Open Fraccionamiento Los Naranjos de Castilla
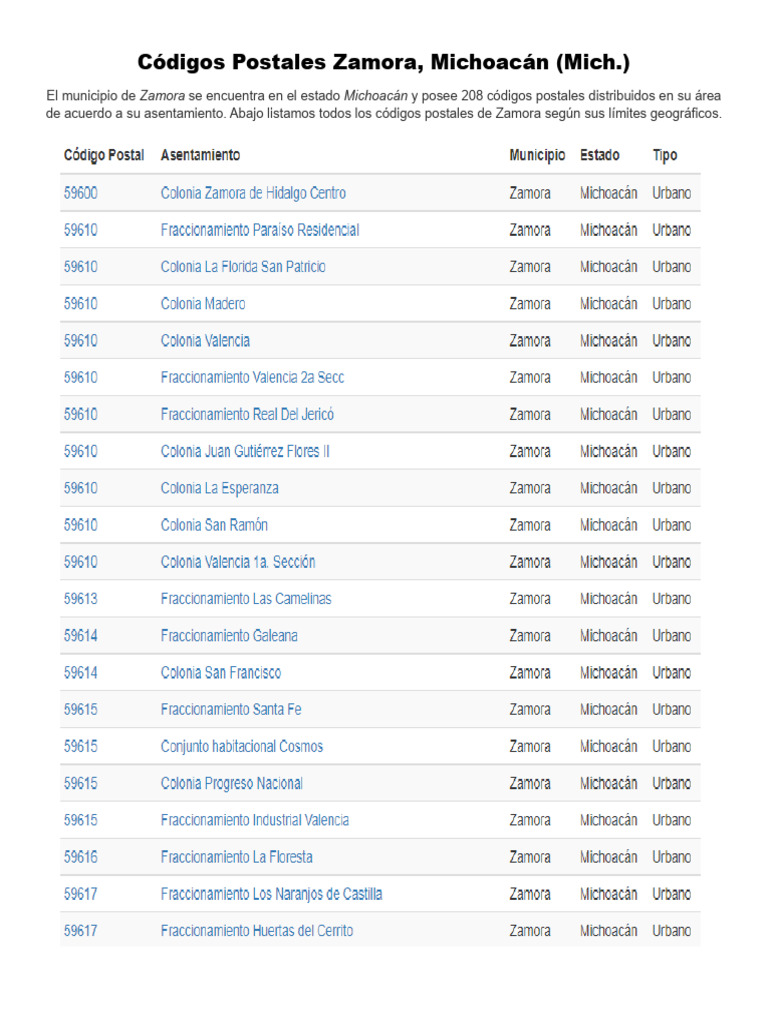Screen dimensions: 768x1024 pyautogui.click(x=272, y=894)
